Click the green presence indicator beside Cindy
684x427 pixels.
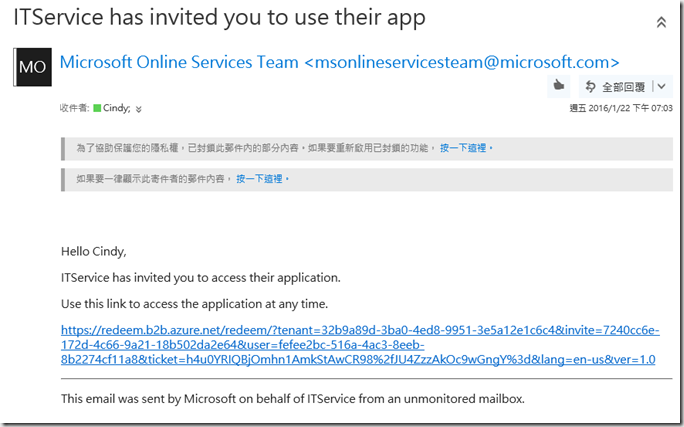click(97, 108)
